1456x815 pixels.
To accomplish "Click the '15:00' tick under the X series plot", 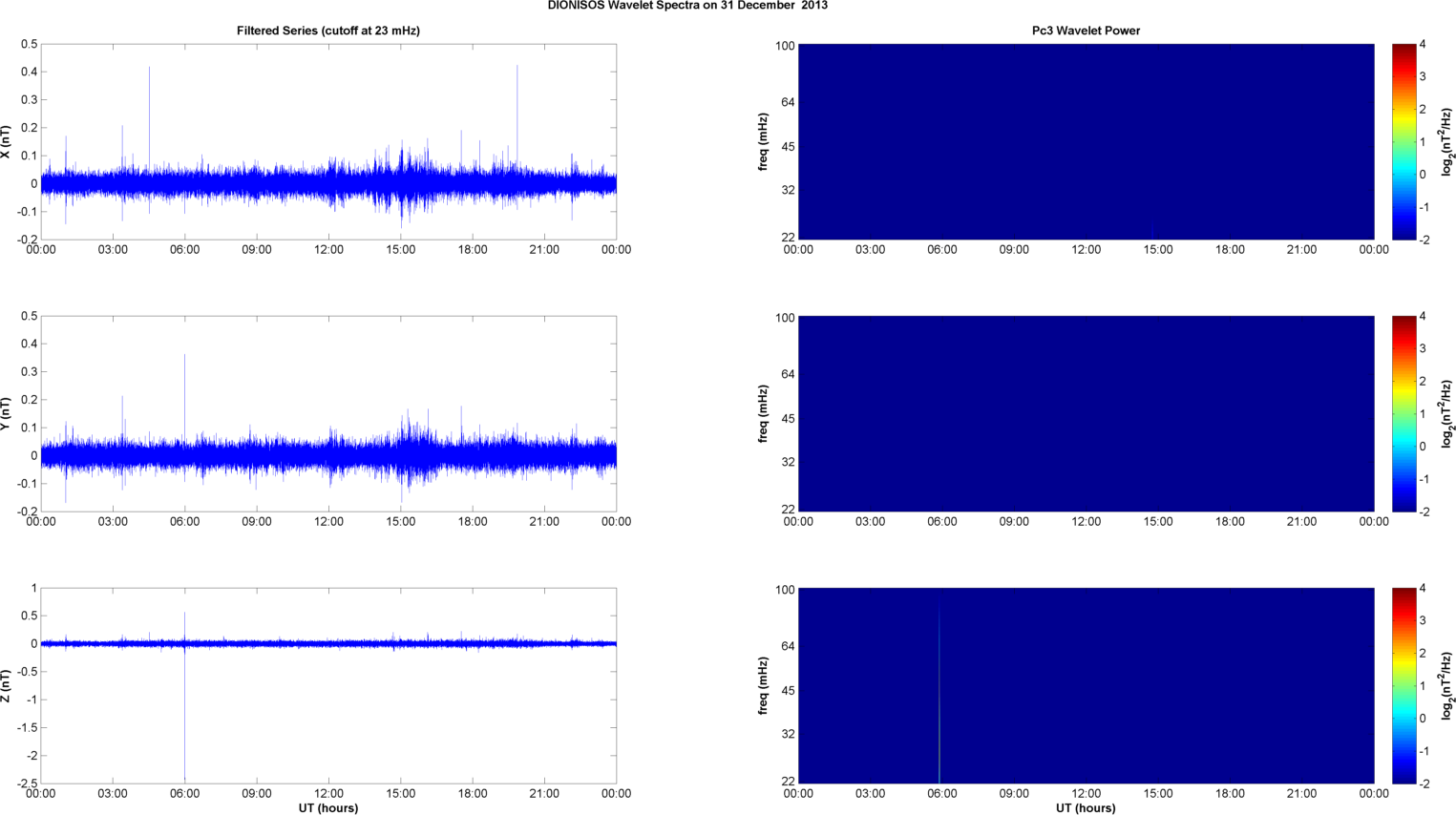I will (x=401, y=250).
